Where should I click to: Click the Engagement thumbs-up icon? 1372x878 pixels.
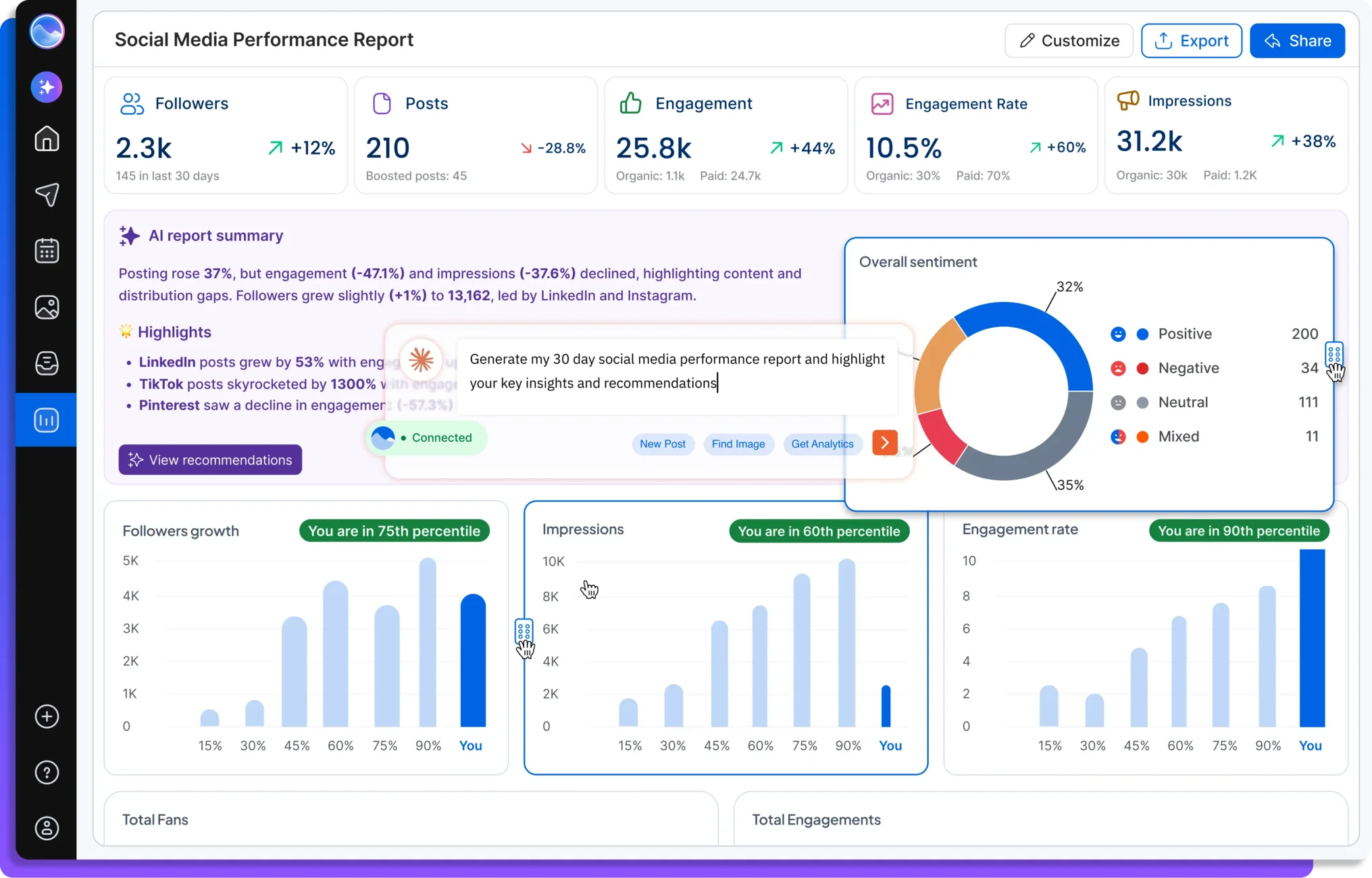630,103
